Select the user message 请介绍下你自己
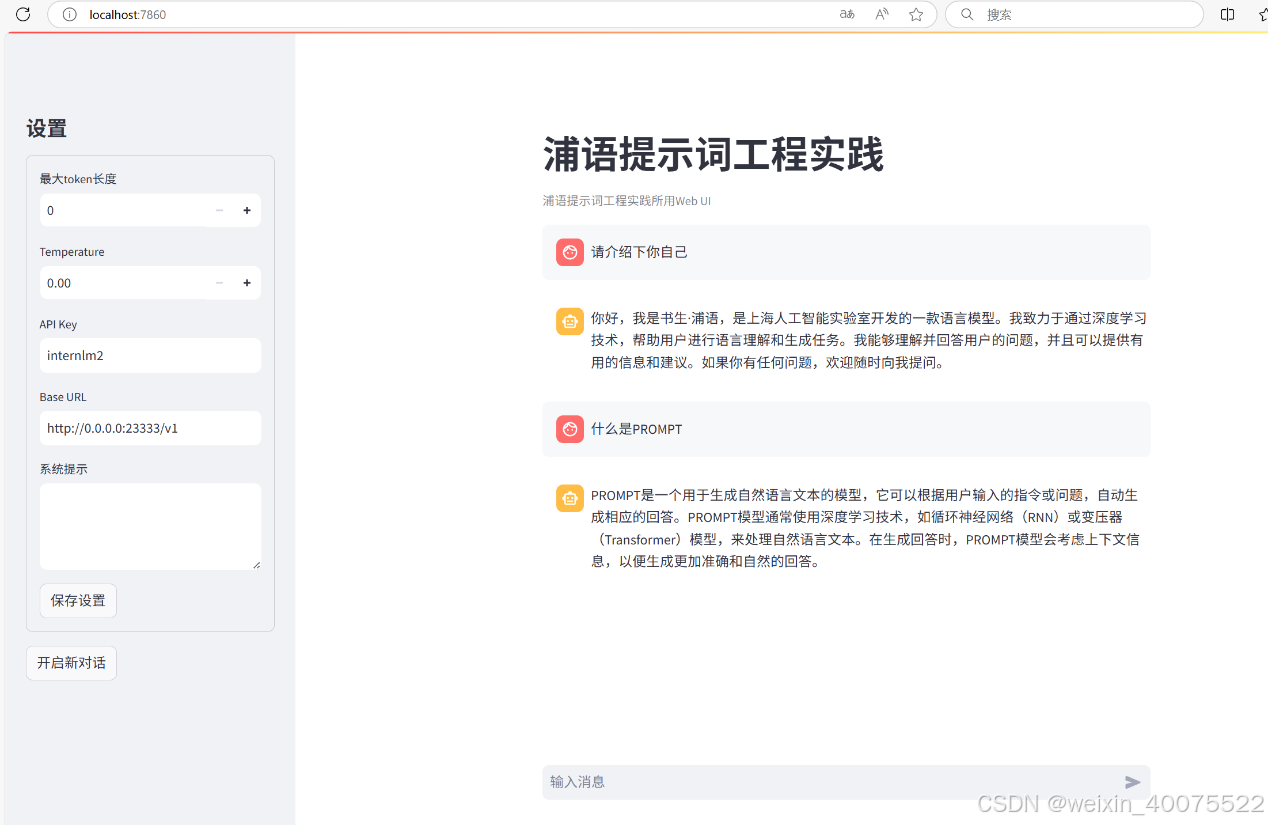 point(639,252)
